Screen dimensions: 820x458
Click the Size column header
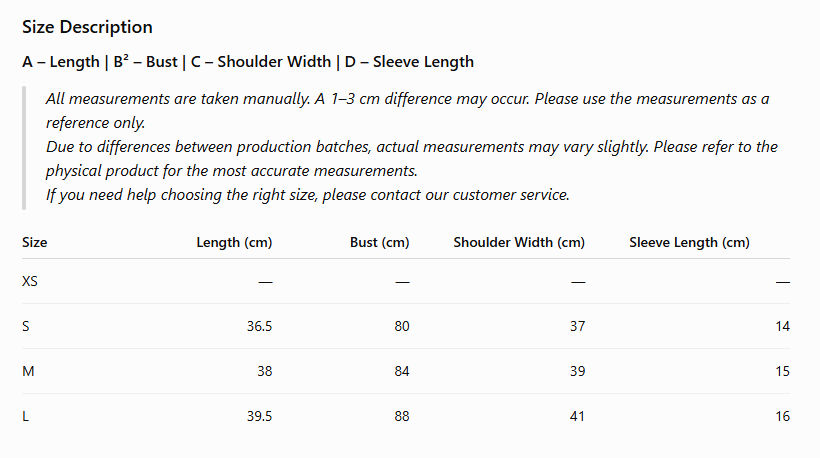tap(35, 242)
